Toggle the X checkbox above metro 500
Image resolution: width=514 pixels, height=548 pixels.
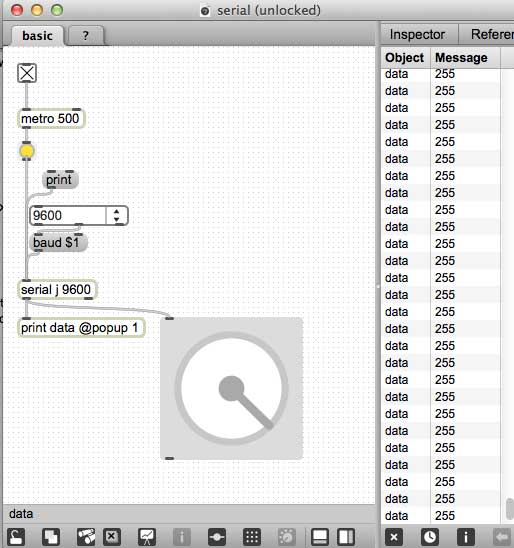click(x=27, y=73)
